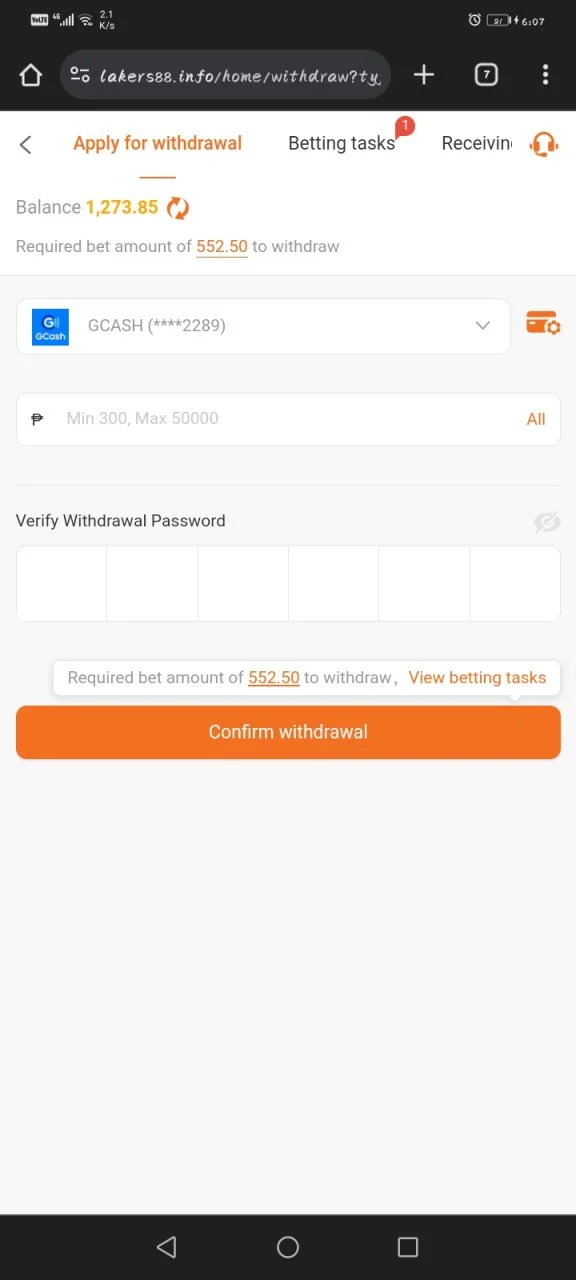Open the browser three-dot menu
576x1280 pixels.
545,75
